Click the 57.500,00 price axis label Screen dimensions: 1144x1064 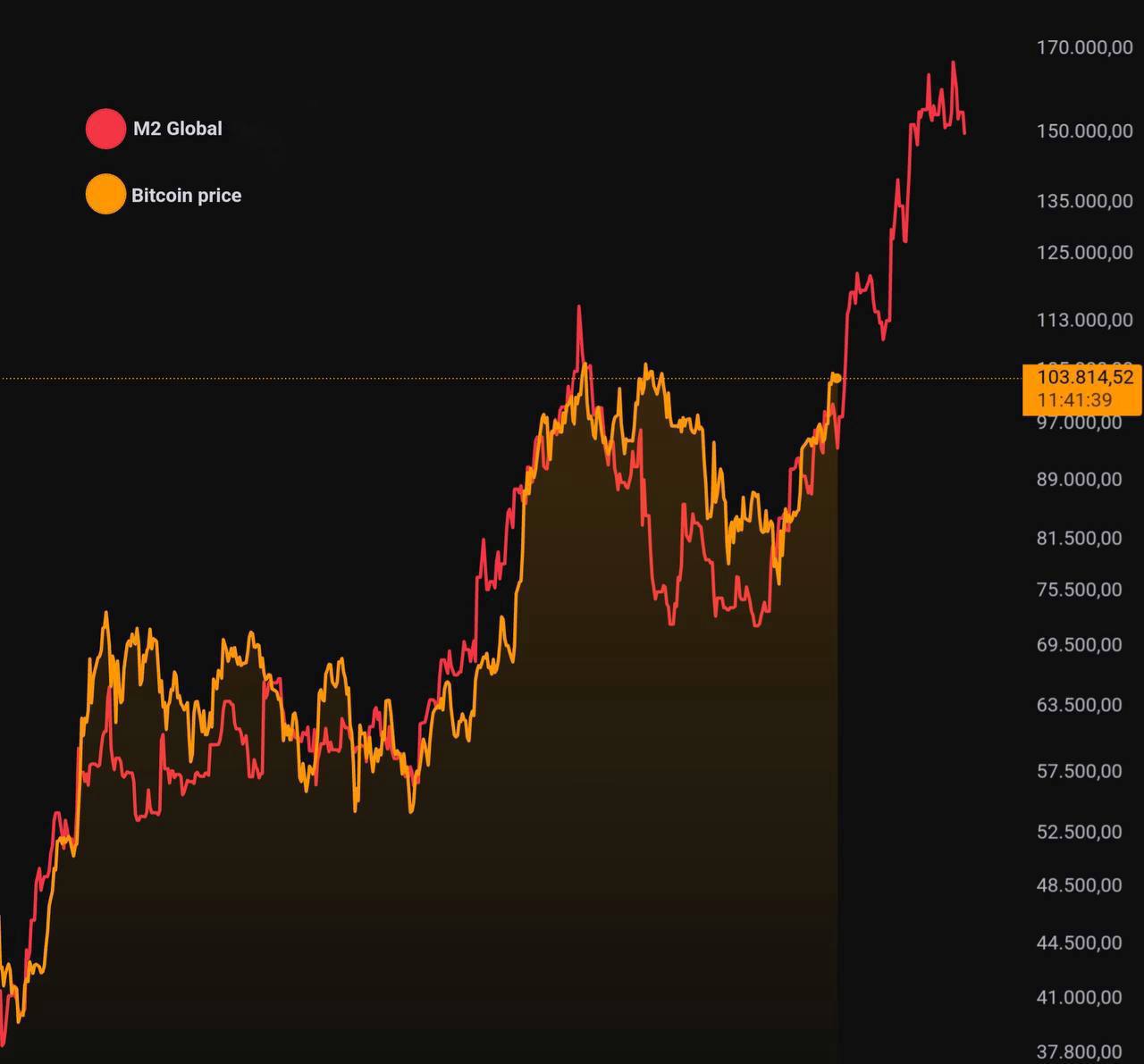[x=1080, y=771]
